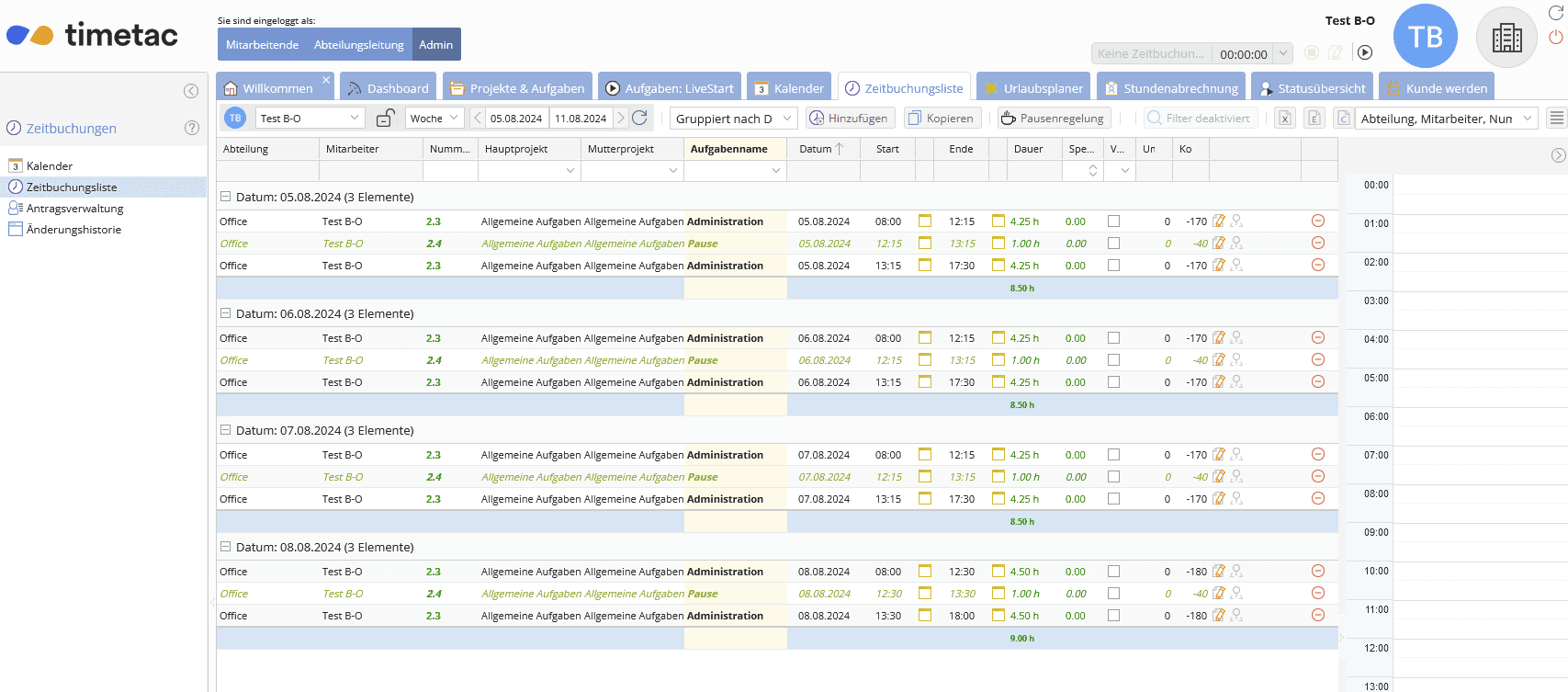This screenshot has width=1568, height=692.
Task: Tick checkbox on last 08.08.2024 row
Action: tap(1113, 616)
